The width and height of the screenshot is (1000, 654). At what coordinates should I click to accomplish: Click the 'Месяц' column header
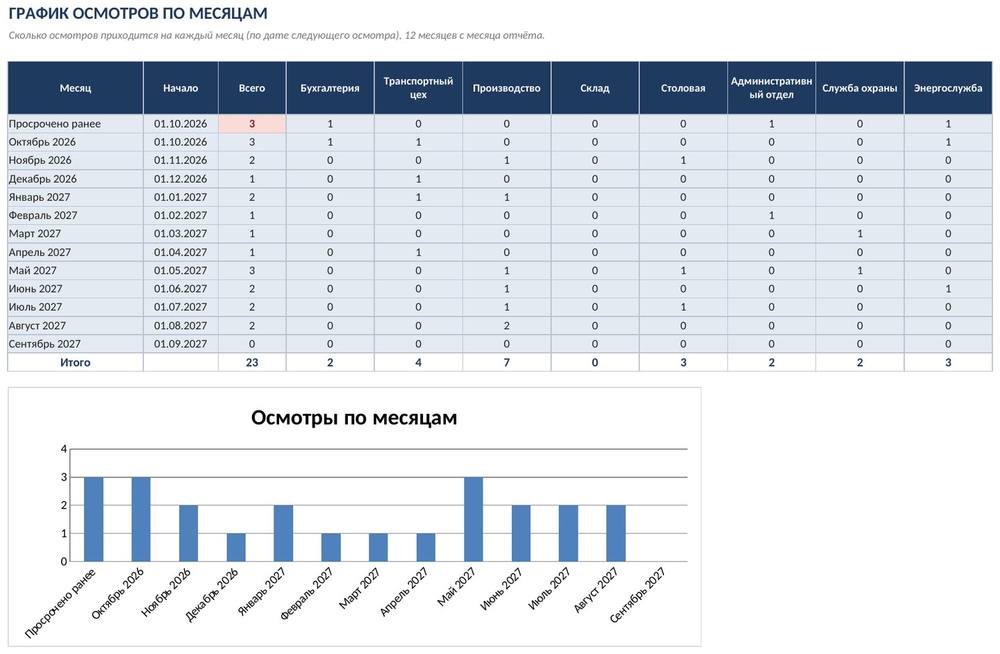click(x=75, y=88)
